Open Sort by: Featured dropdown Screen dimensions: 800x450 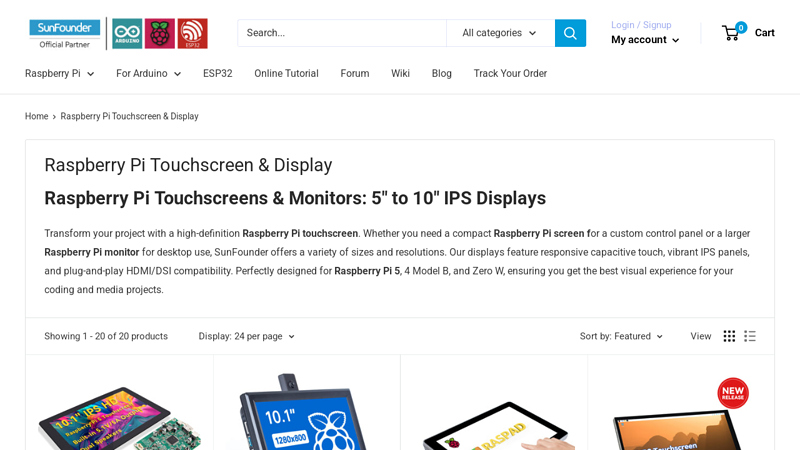(621, 336)
